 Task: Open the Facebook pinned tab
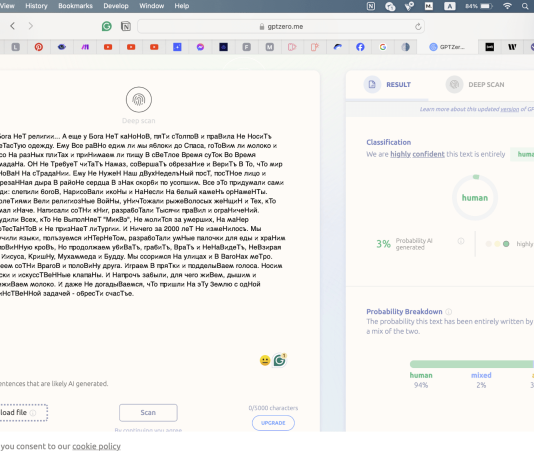click(x=360, y=47)
